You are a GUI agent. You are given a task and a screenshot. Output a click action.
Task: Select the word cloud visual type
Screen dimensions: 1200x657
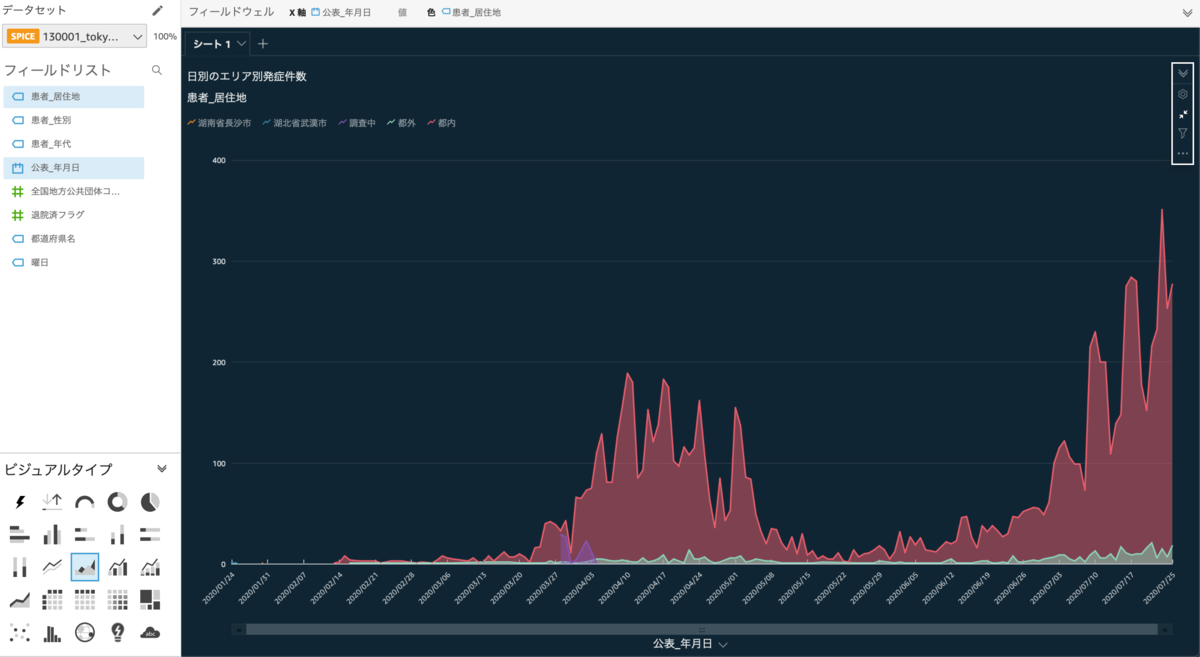click(150, 632)
